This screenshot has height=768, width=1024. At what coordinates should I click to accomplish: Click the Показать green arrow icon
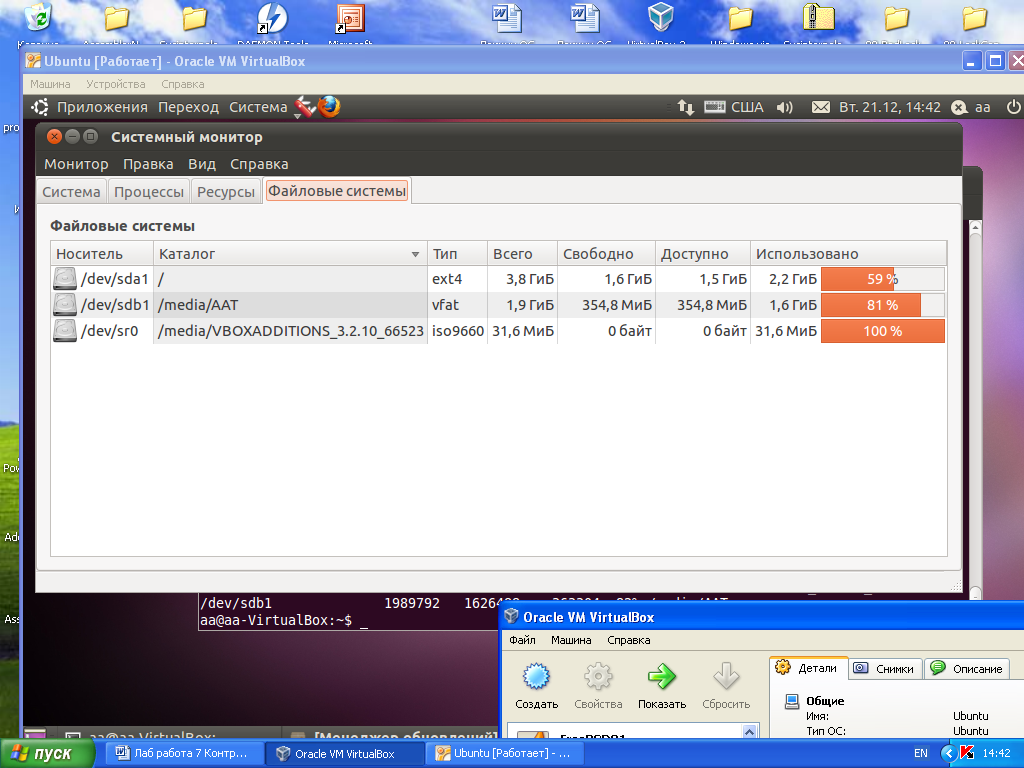click(x=662, y=677)
